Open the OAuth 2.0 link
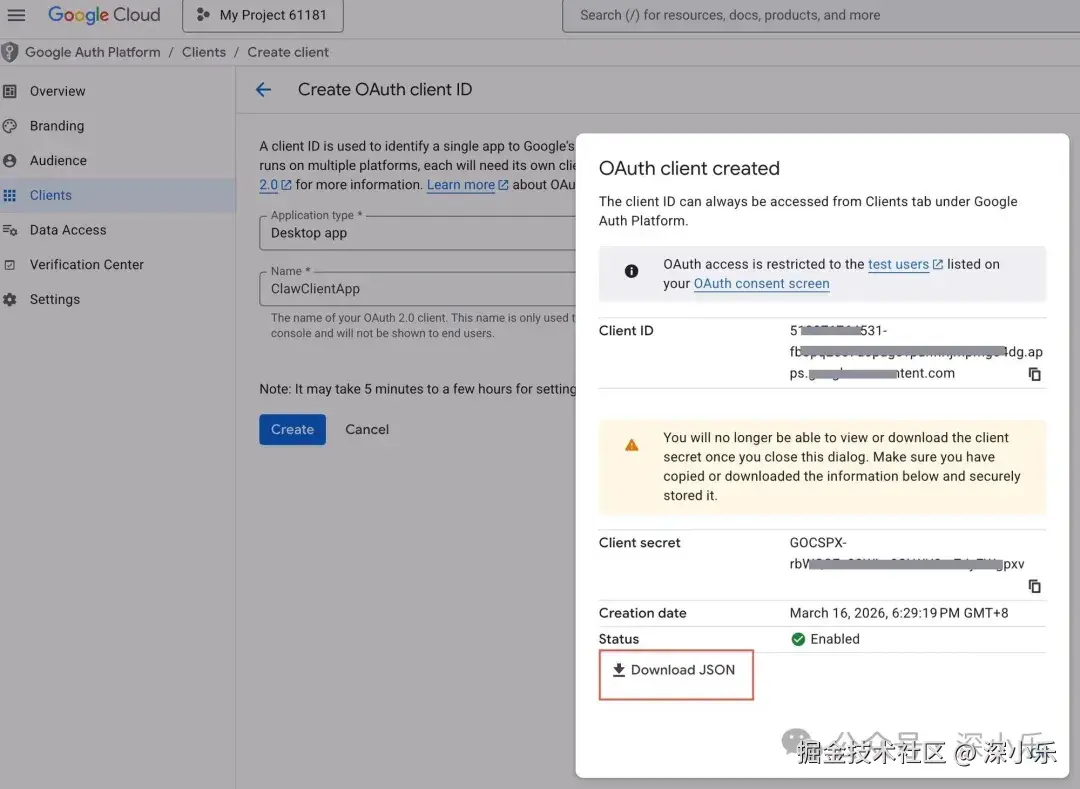1080x789 pixels. coord(275,185)
